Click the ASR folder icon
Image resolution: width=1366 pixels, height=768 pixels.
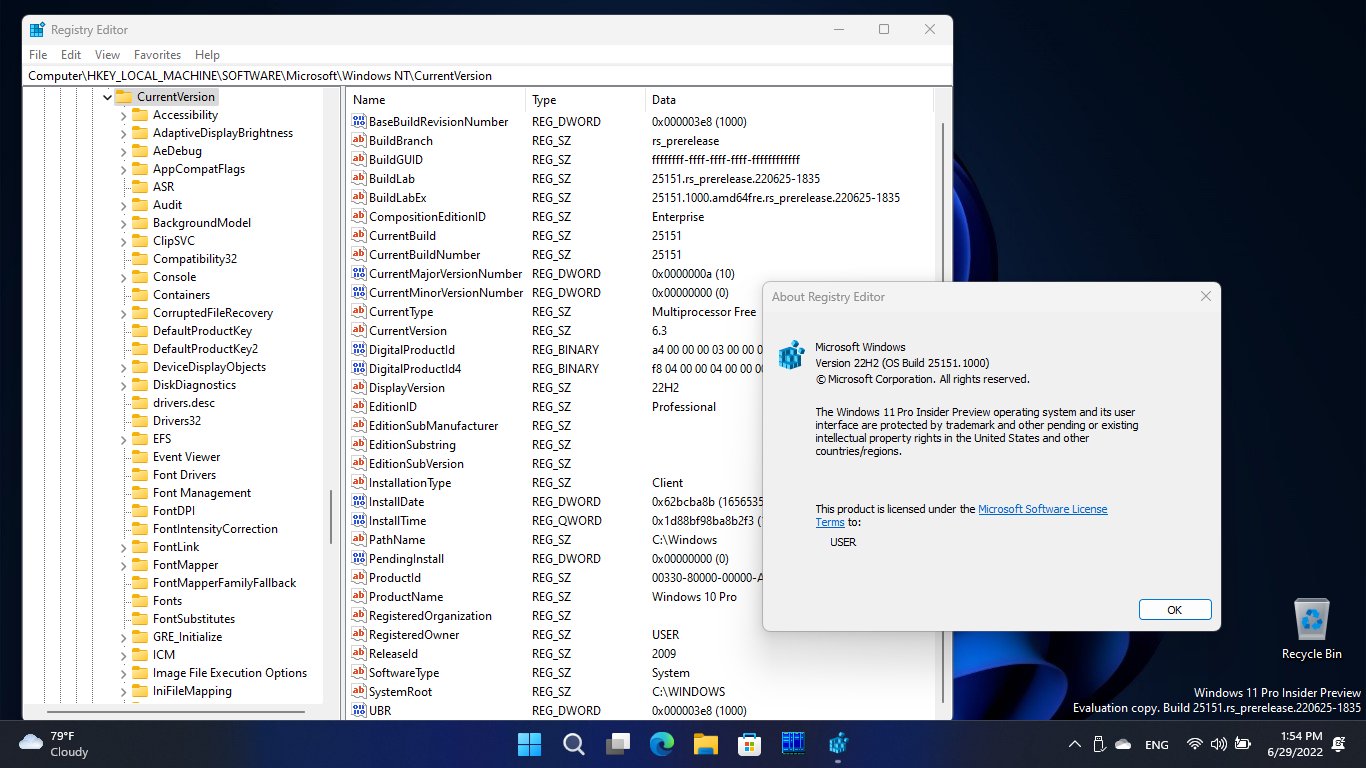pyautogui.click(x=140, y=187)
